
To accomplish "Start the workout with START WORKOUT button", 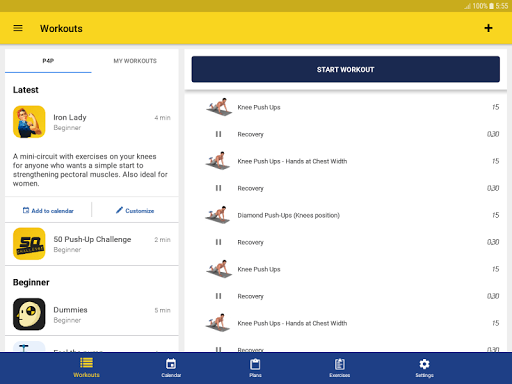I will pos(346,69).
